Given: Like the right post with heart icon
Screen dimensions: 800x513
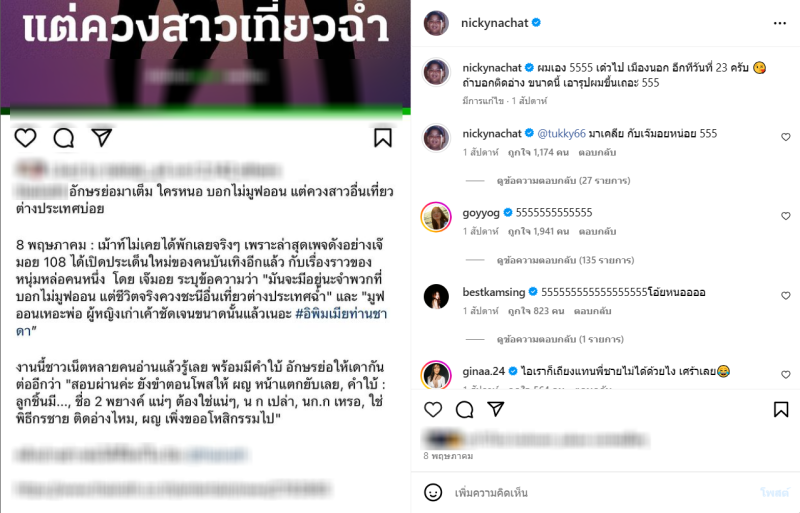Looking at the screenshot, I should click(433, 409).
